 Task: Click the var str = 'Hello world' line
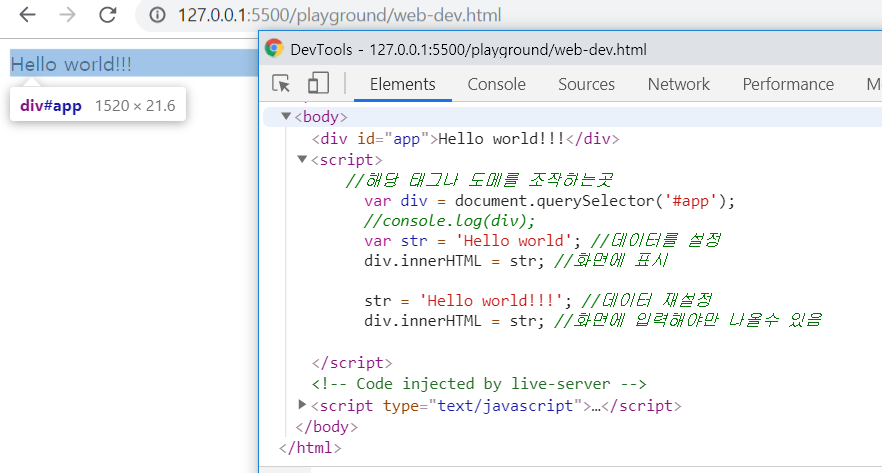(472, 241)
